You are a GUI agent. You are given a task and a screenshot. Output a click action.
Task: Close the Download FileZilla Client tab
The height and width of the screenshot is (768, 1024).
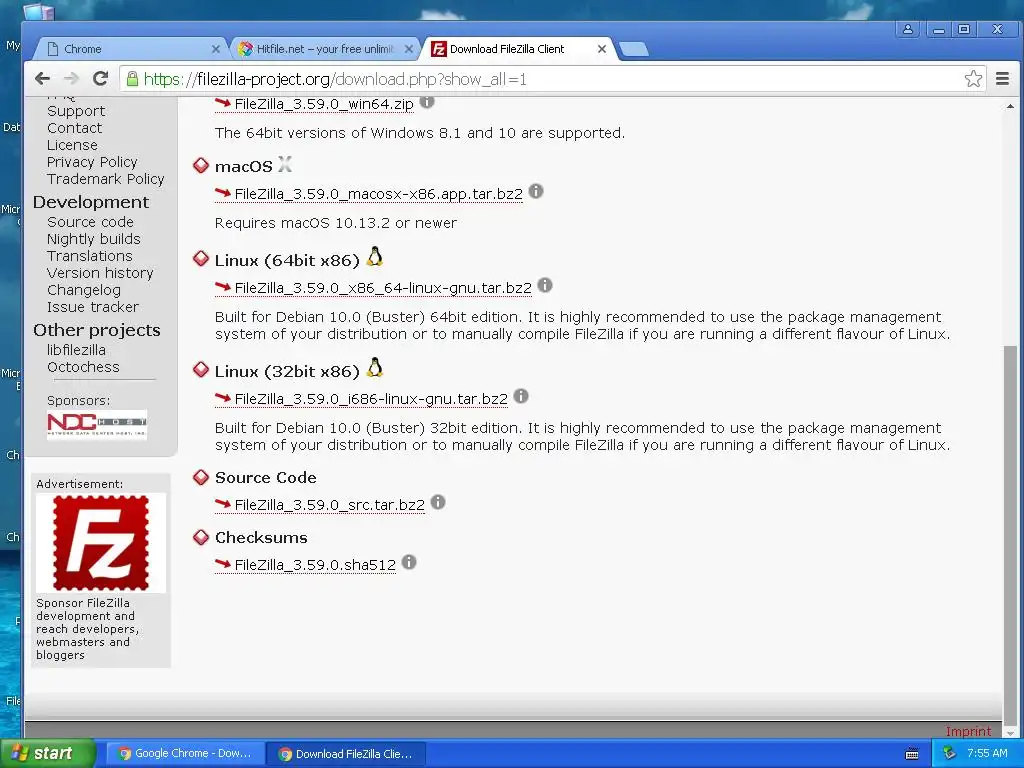601,49
